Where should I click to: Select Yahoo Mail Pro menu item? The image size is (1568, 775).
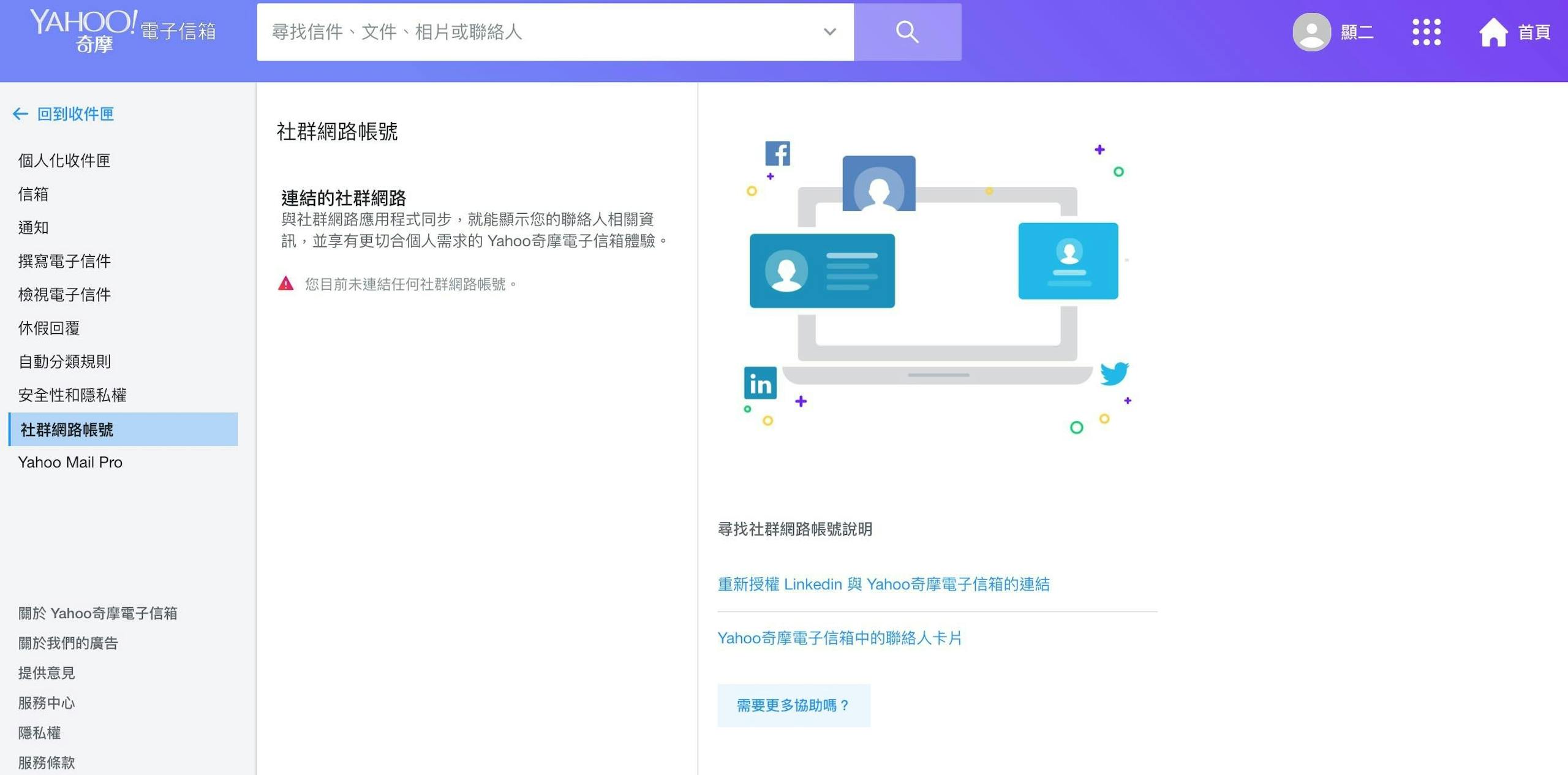tap(70, 463)
